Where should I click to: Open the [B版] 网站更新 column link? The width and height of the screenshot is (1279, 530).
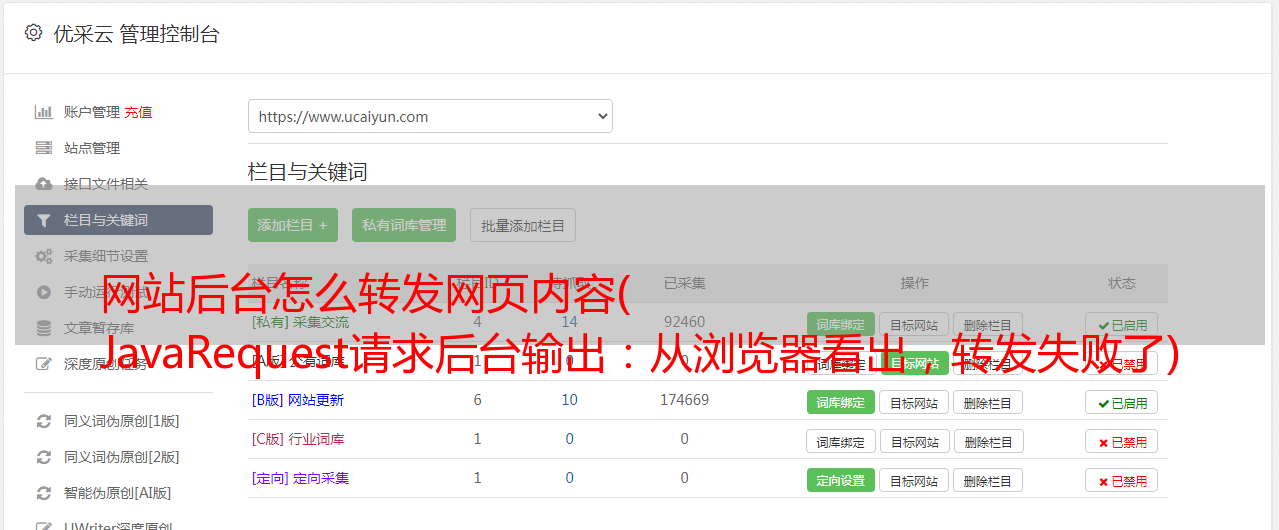point(298,400)
